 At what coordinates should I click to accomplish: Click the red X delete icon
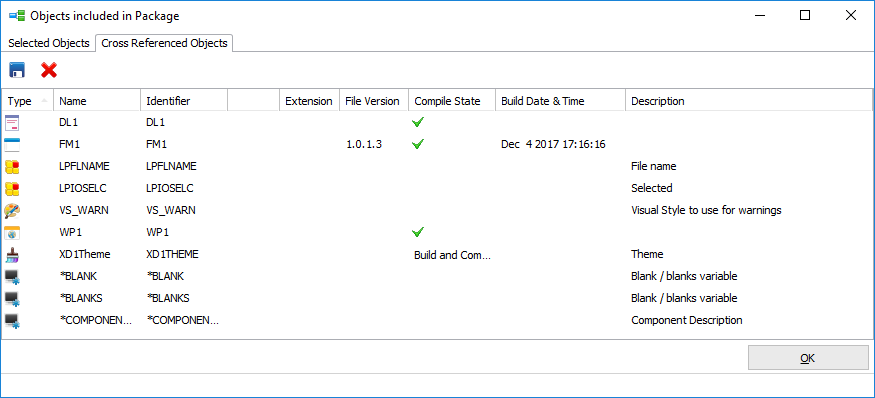tap(49, 70)
